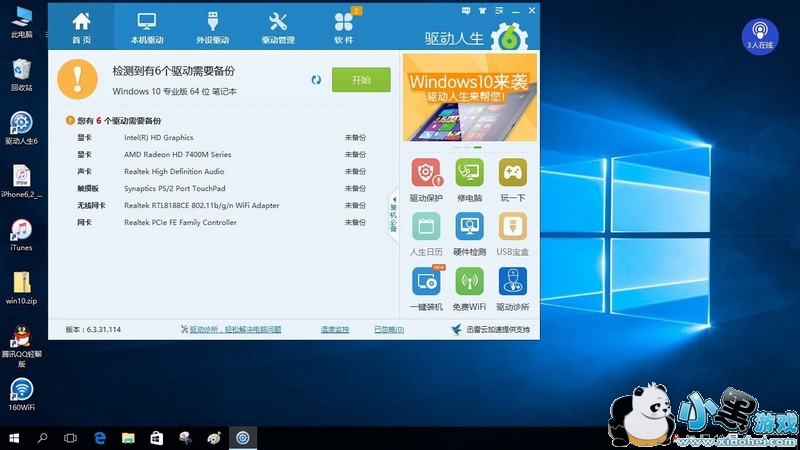Image resolution: width=800 pixels, height=450 pixels.
Task: Open the 人生日历 calendar tool
Action: 426,235
